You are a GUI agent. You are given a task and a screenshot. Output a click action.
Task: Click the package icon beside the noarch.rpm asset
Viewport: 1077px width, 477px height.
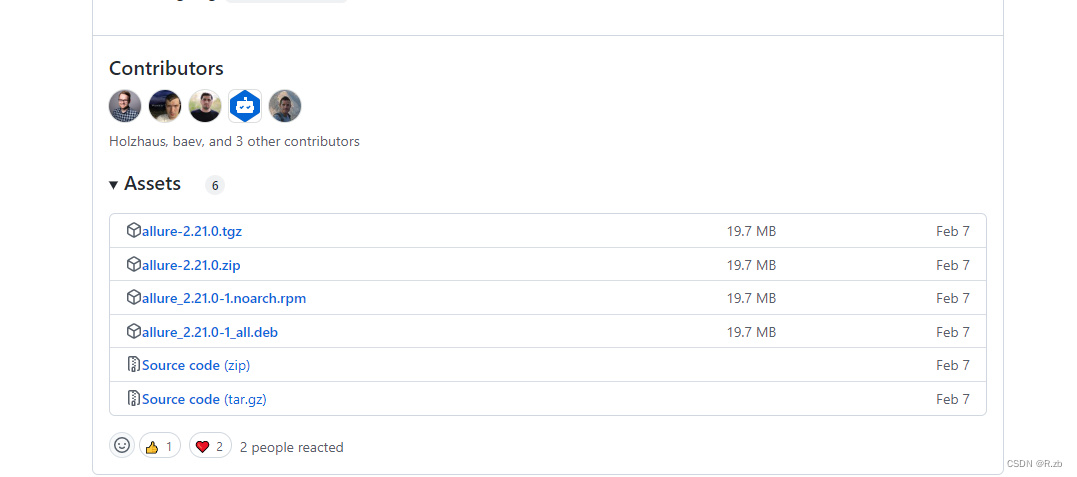click(133, 298)
